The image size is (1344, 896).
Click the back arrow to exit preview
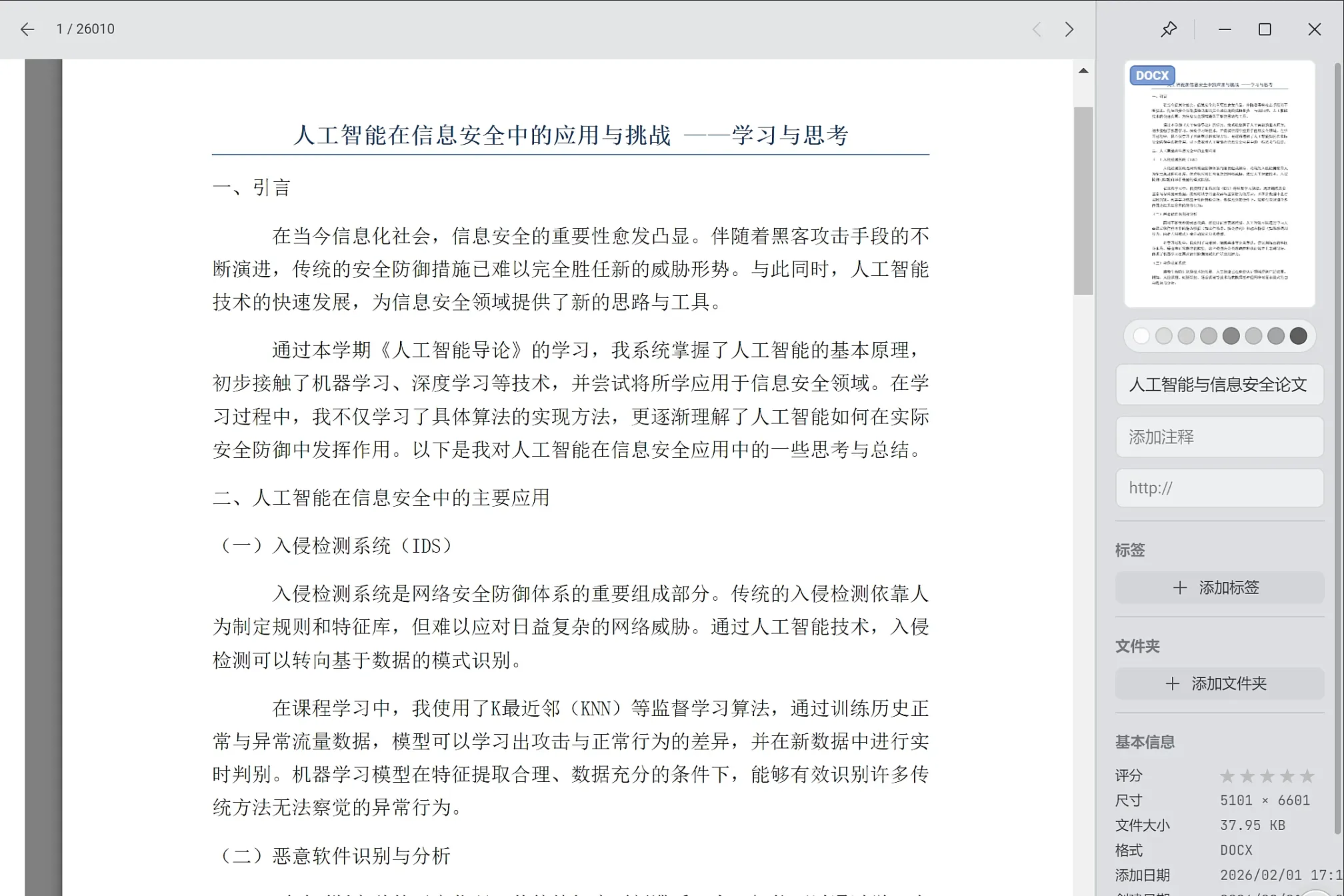click(27, 29)
